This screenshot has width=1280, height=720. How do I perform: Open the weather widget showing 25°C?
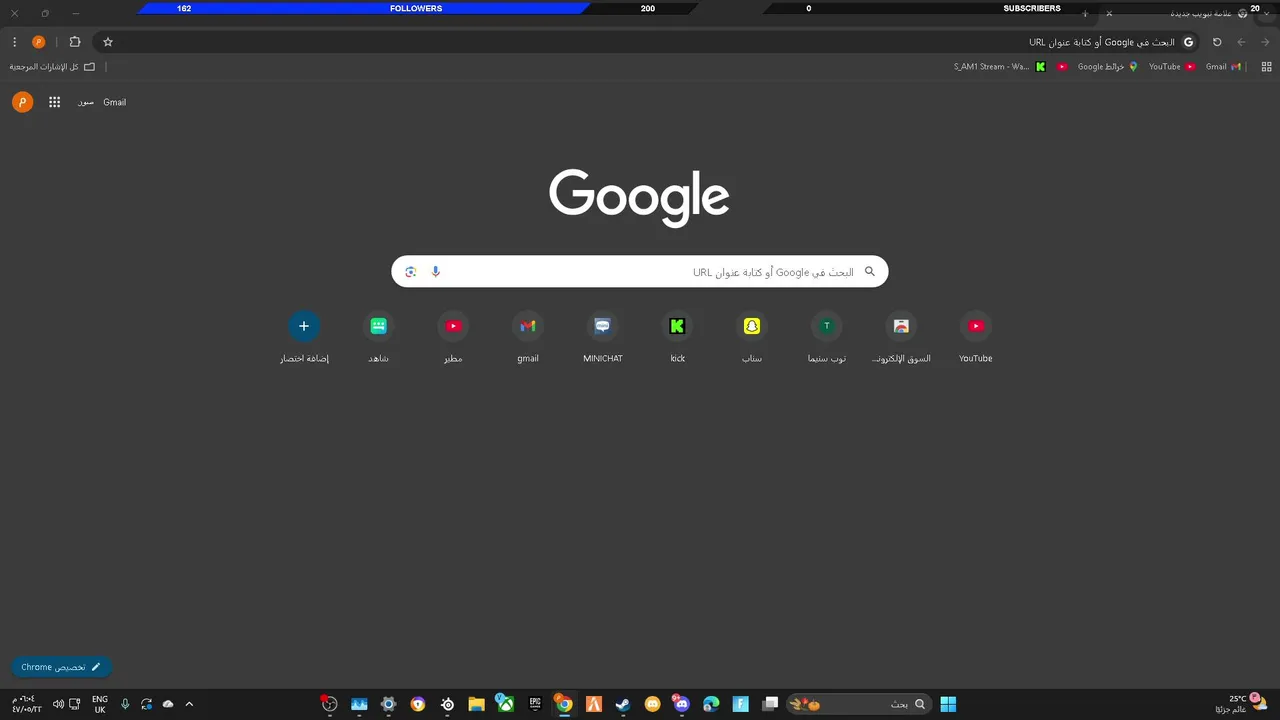[1242, 704]
